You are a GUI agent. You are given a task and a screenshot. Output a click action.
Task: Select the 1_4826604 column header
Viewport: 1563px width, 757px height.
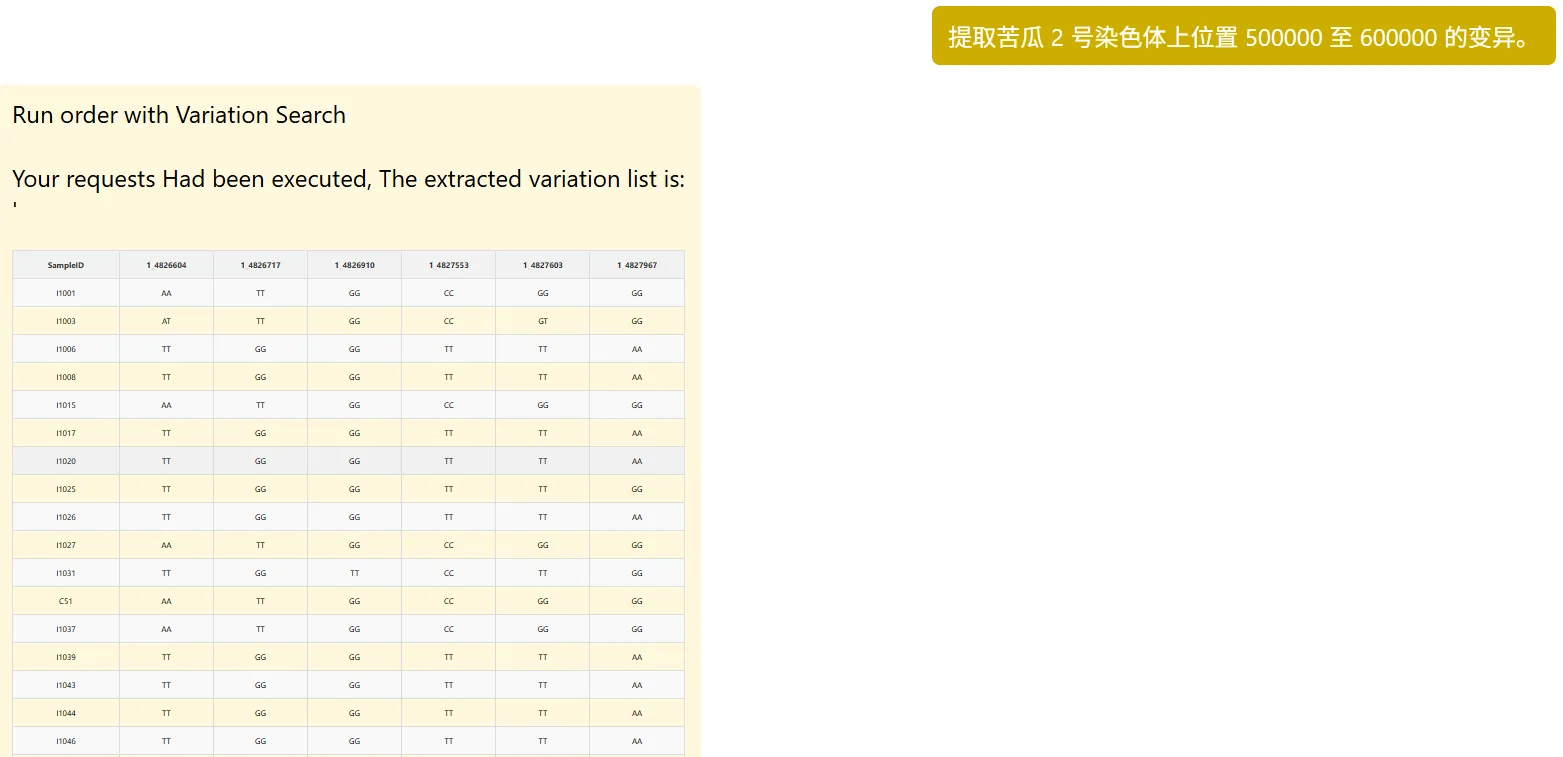click(x=166, y=265)
